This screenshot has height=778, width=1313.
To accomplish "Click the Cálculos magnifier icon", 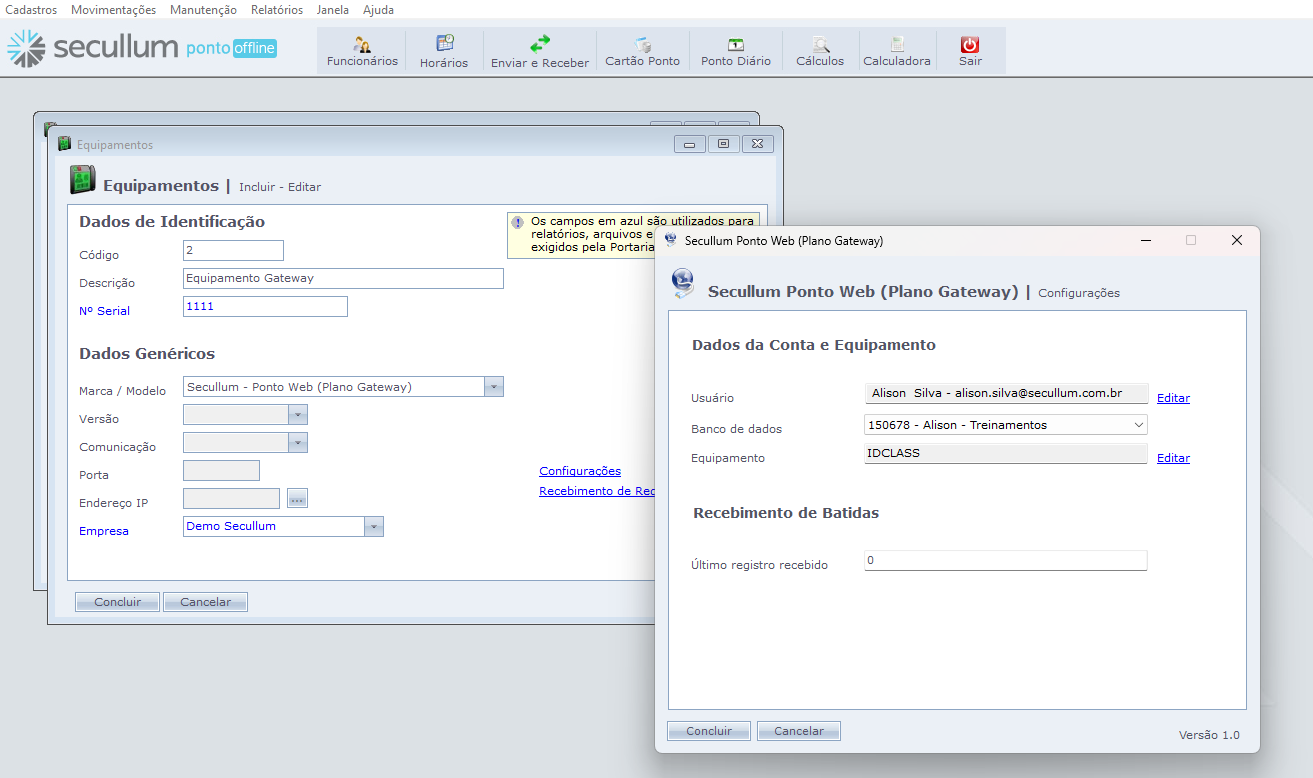I will pos(820,44).
